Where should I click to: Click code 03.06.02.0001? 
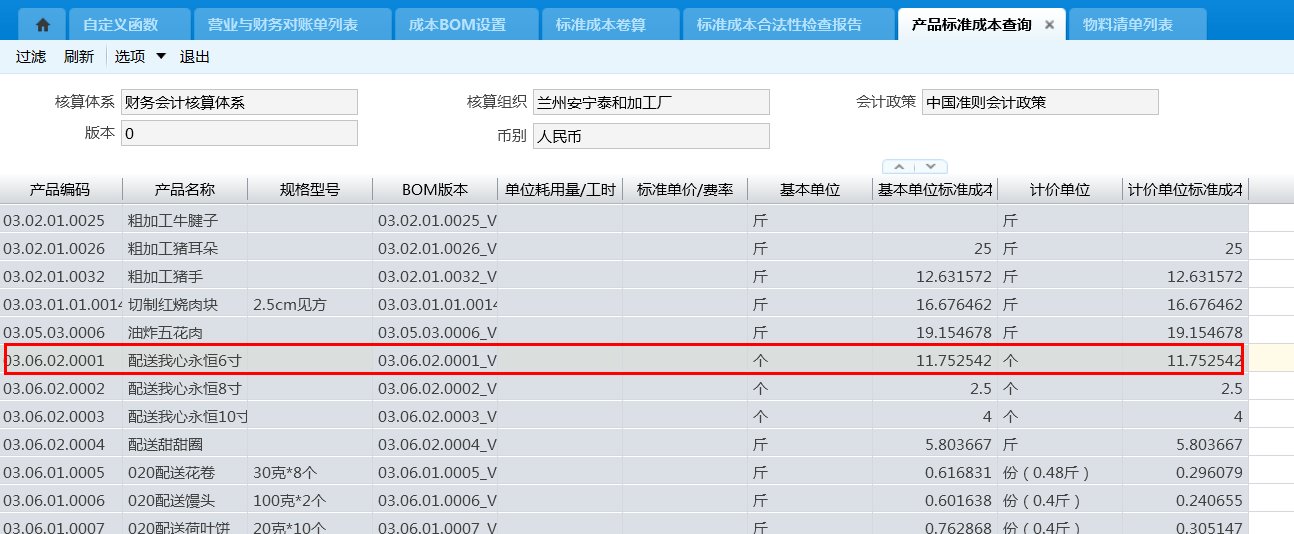tap(54, 360)
